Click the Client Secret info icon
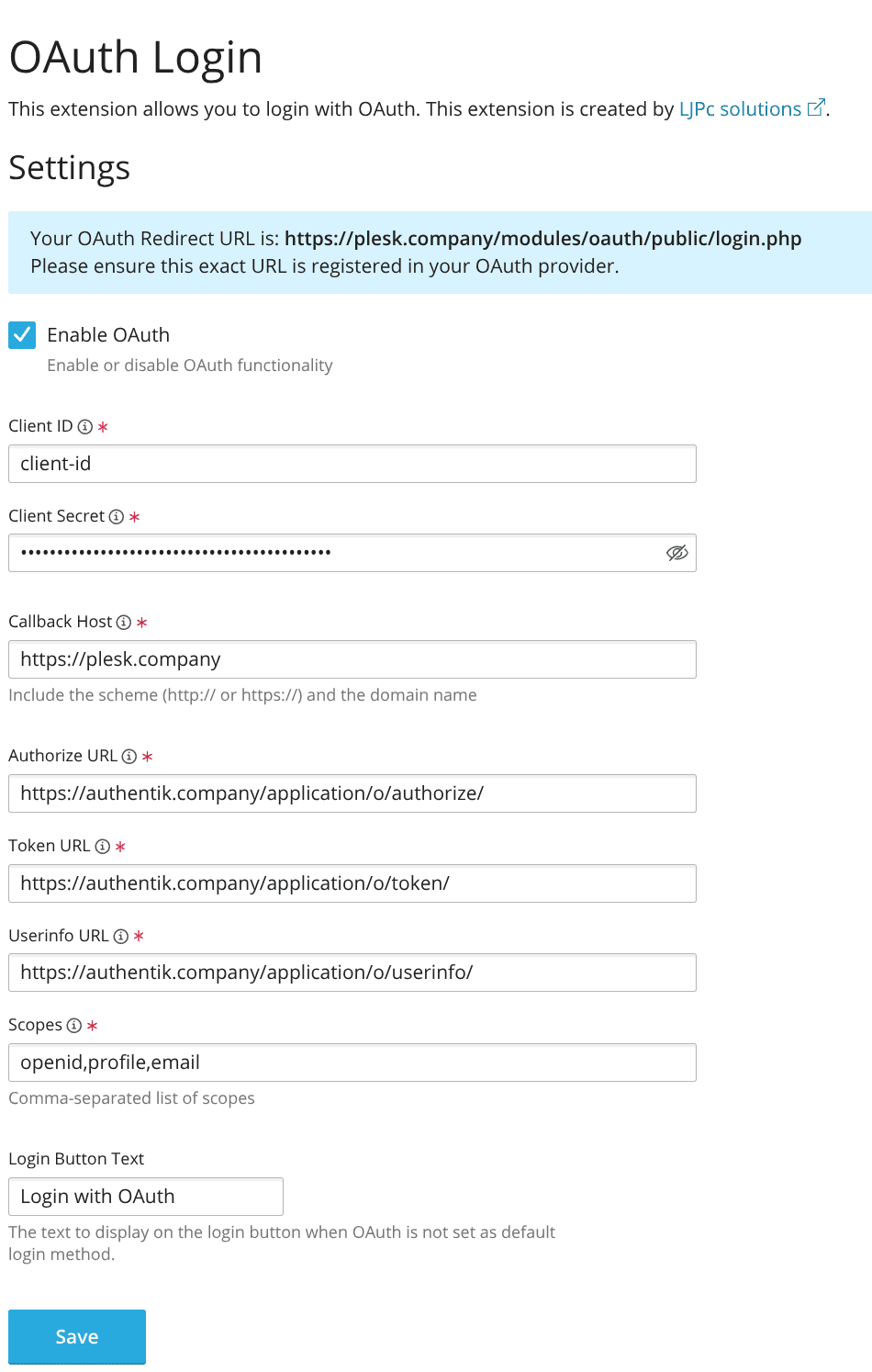 (x=116, y=516)
